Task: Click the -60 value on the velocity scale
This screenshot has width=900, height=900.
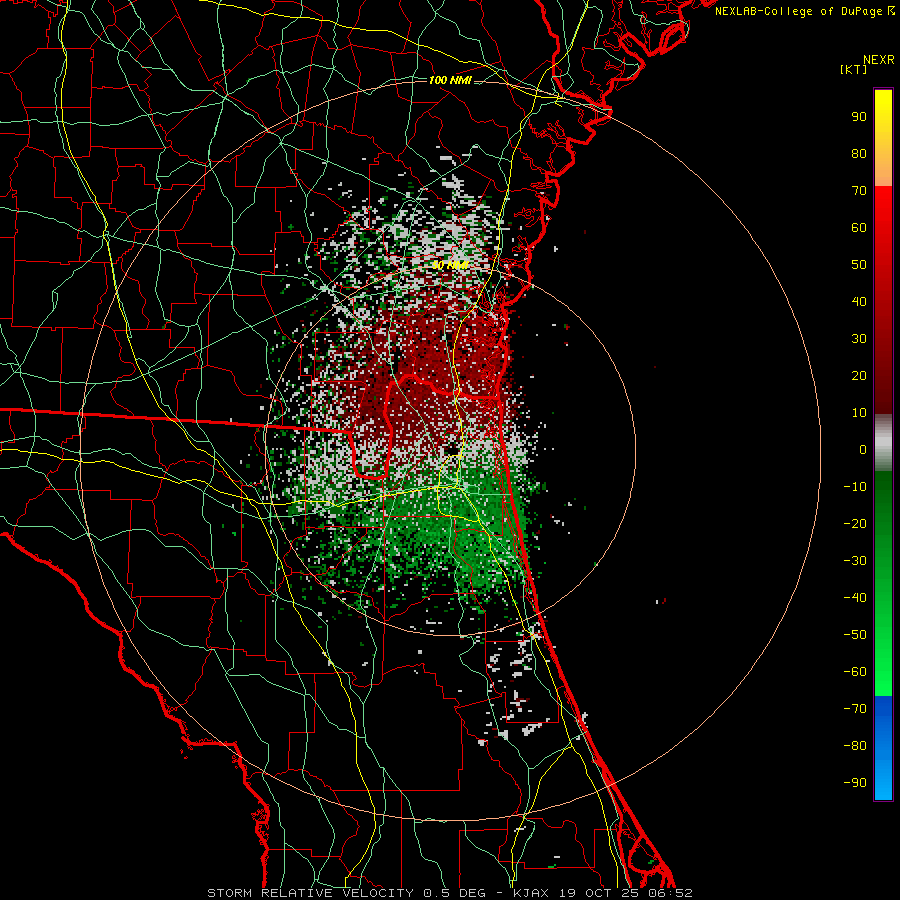Action: click(x=855, y=672)
